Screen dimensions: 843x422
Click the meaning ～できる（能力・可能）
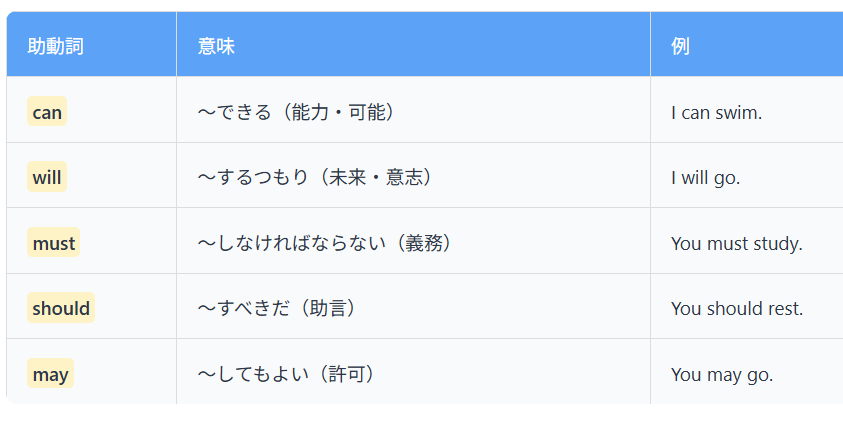(299, 112)
